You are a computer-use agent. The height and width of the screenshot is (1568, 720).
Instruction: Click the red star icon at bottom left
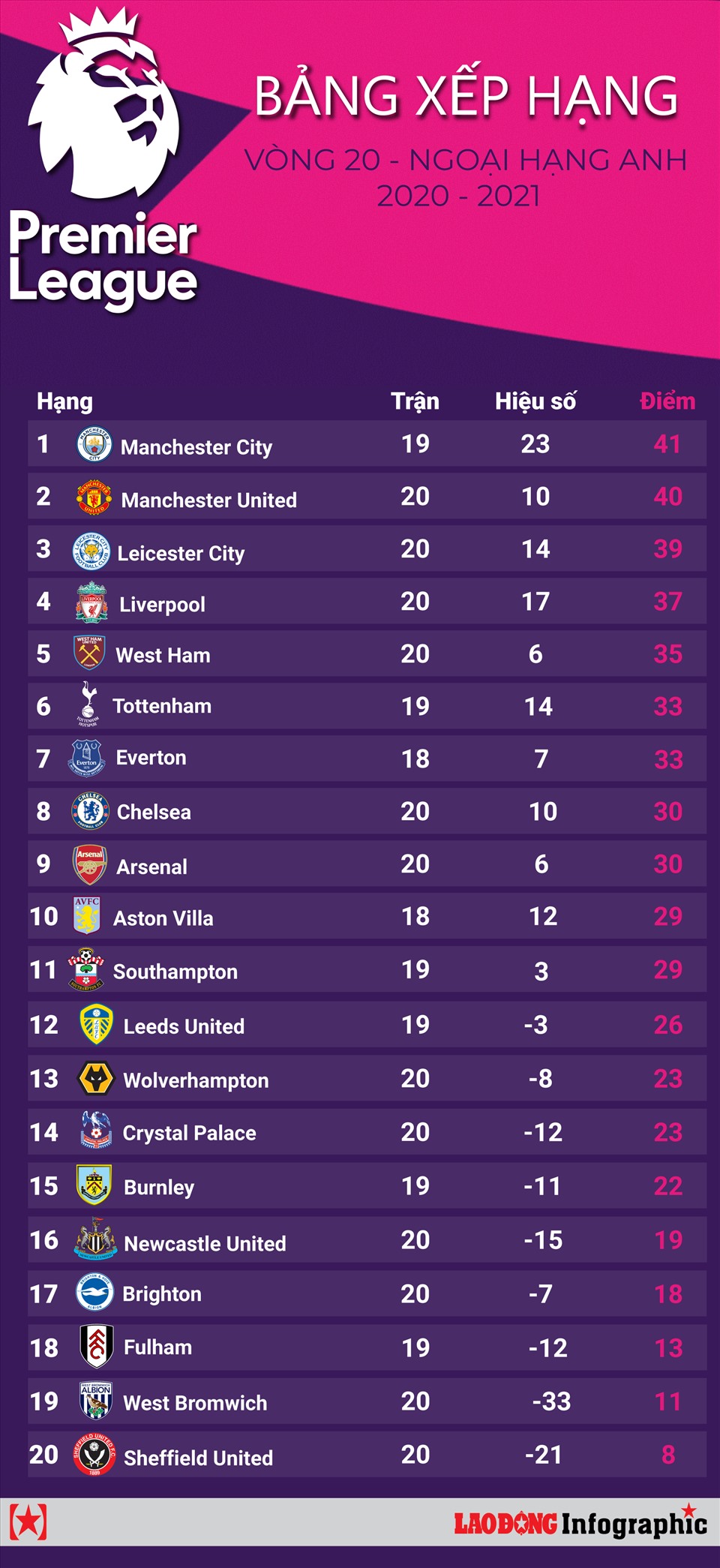pos(28,1521)
